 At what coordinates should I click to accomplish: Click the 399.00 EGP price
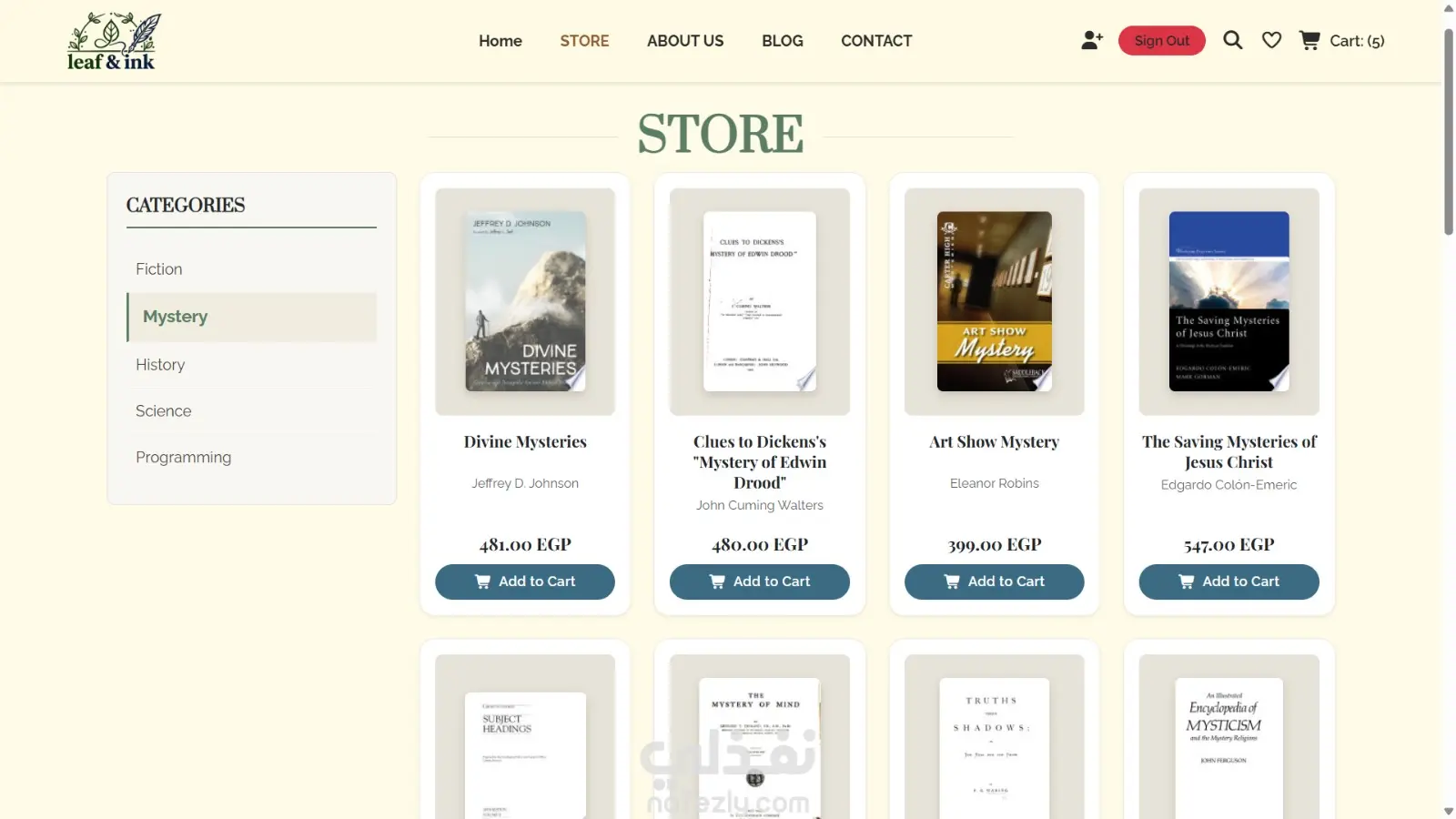[995, 545]
